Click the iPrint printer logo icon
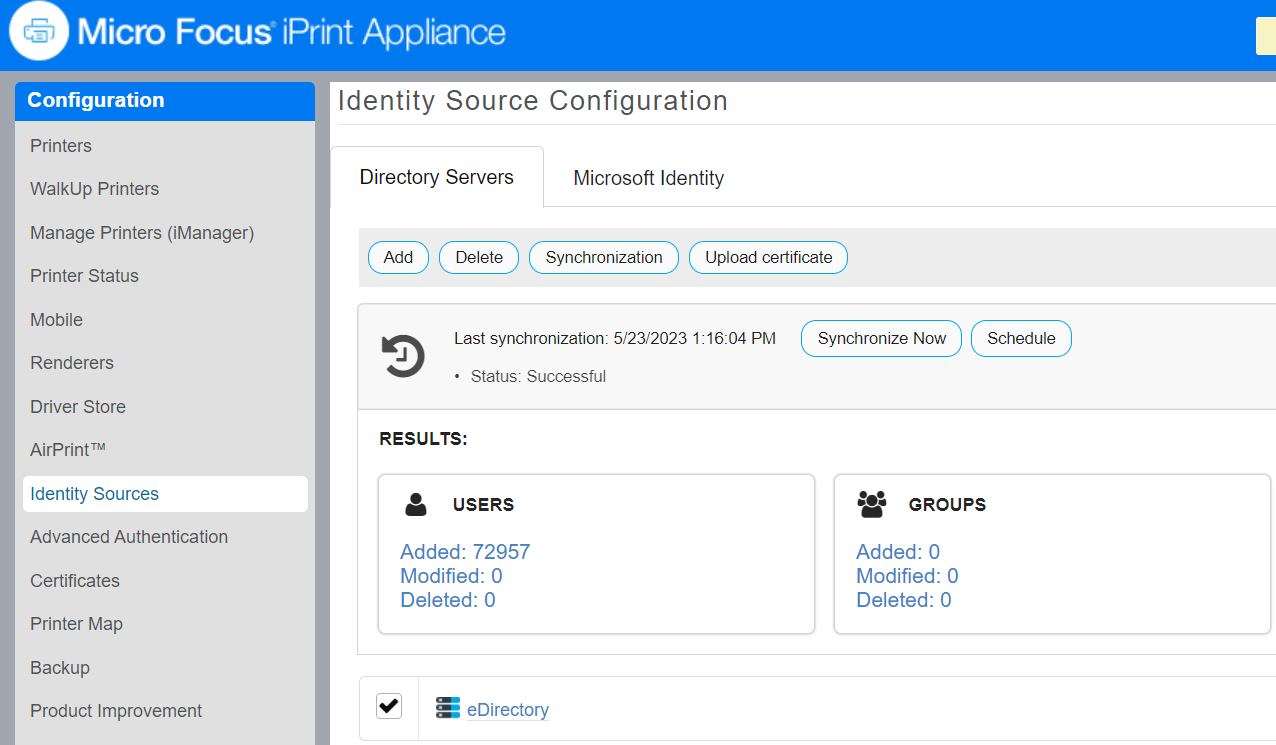1276x745 pixels. [39, 32]
